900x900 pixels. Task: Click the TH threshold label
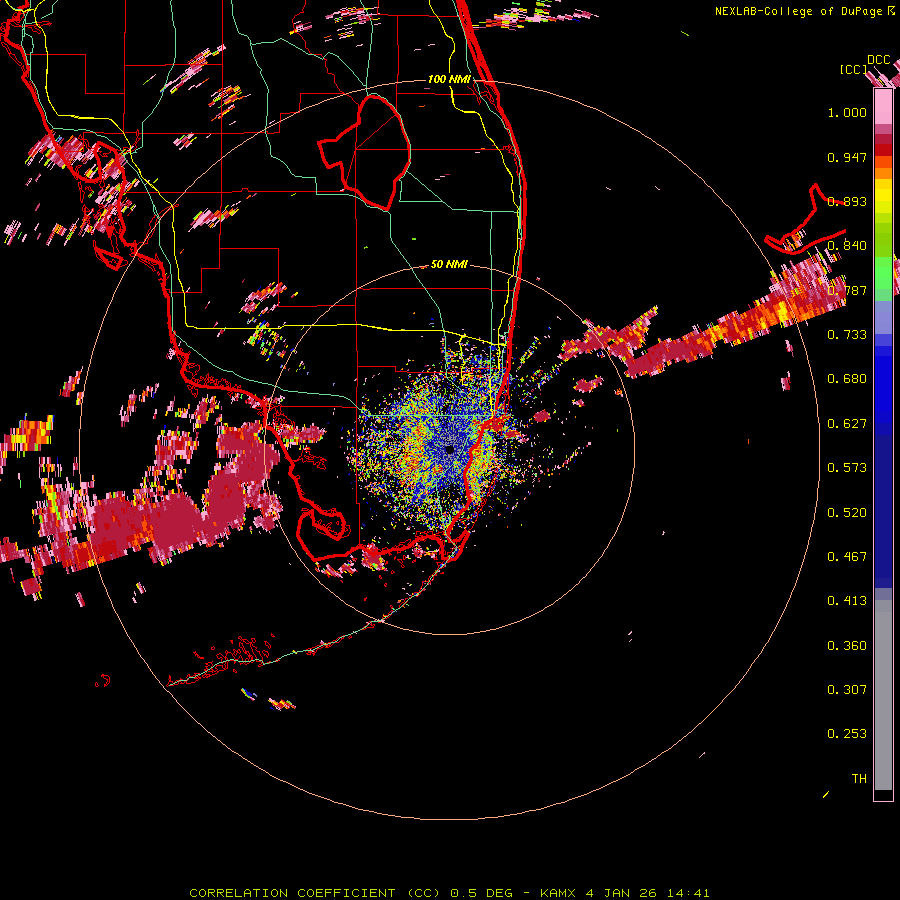(x=859, y=779)
